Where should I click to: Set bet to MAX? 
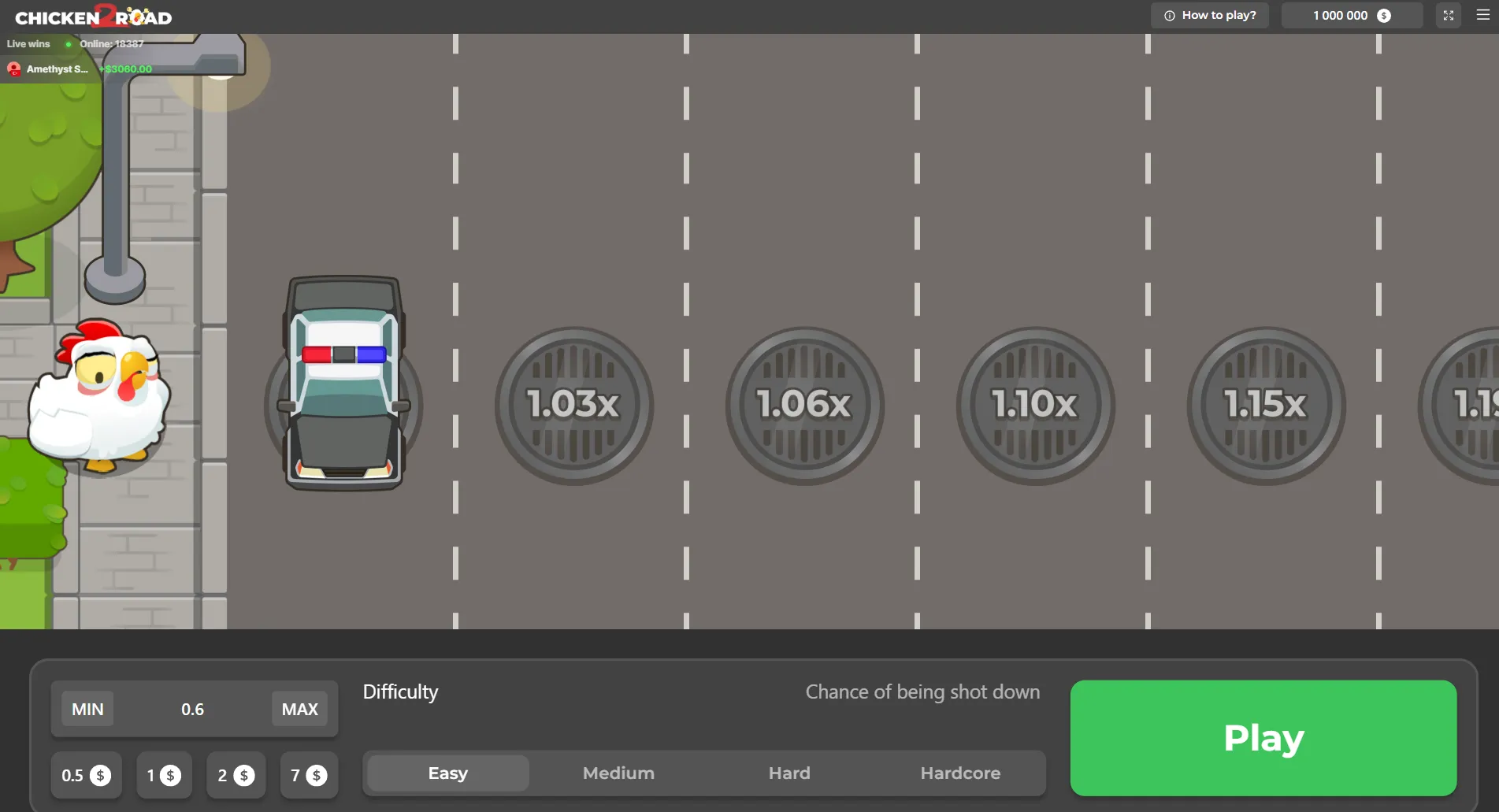pyautogui.click(x=299, y=710)
